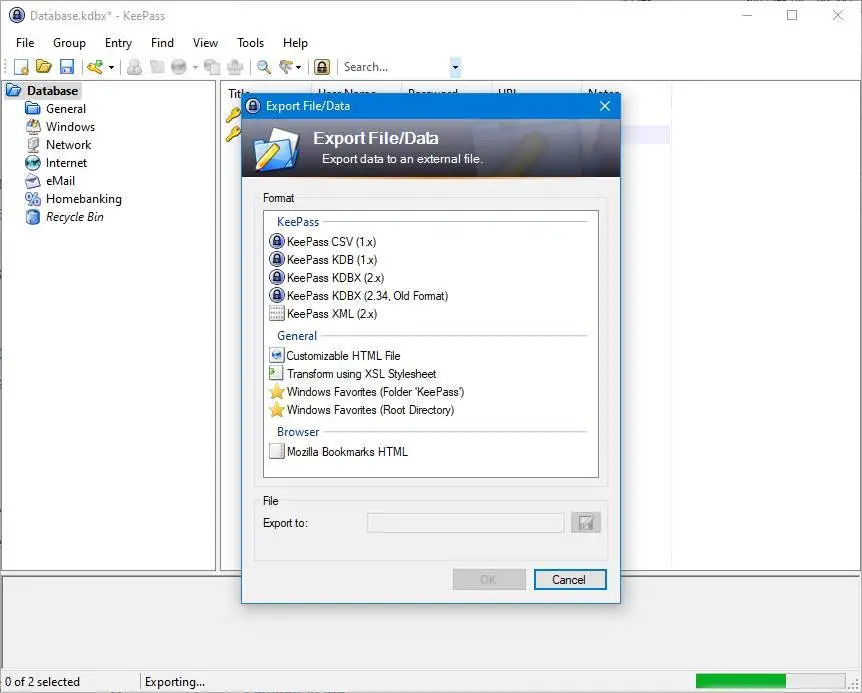Screen dimensions: 862x693
Task: Click the Add Entry key icon
Action: (95, 67)
